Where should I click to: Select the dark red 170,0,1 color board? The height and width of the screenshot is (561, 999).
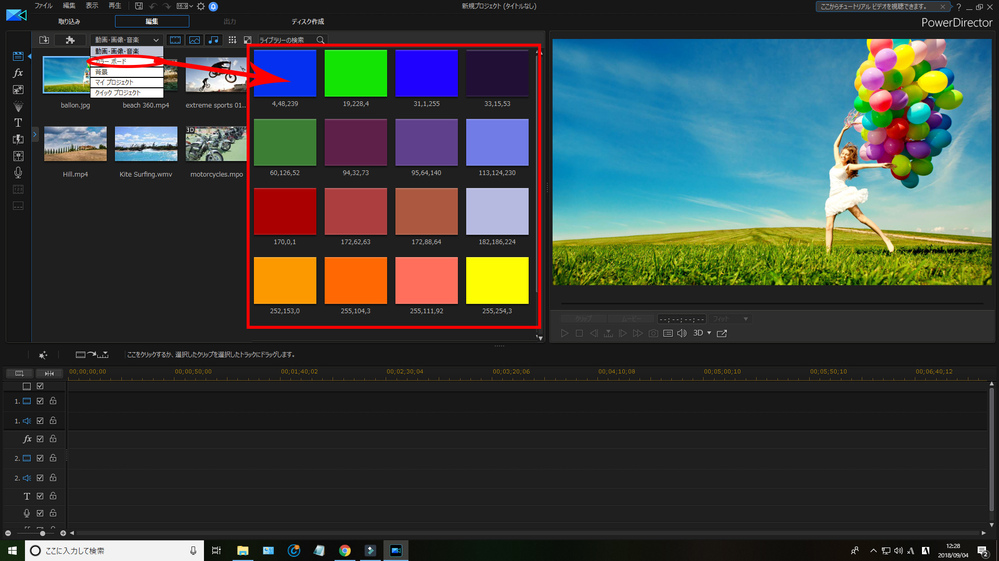(285, 211)
